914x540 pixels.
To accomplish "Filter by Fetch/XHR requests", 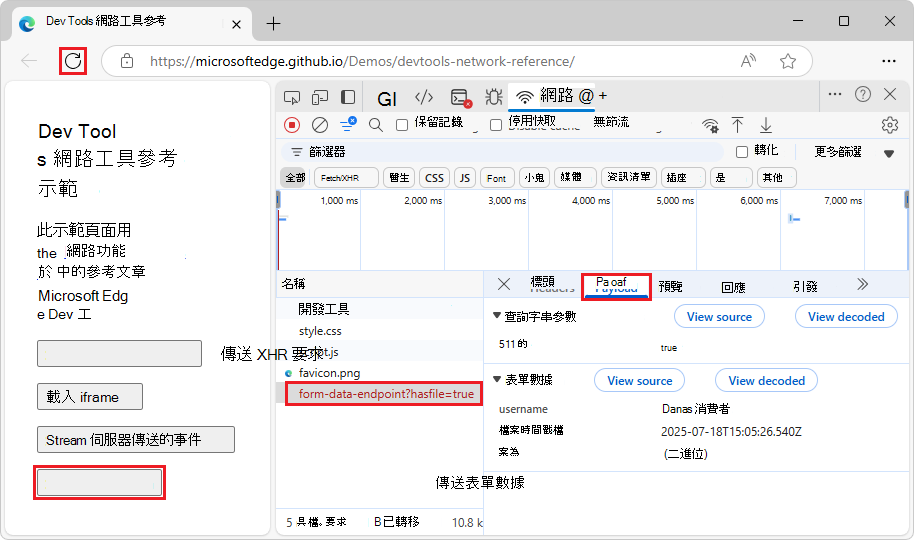I will [346, 178].
